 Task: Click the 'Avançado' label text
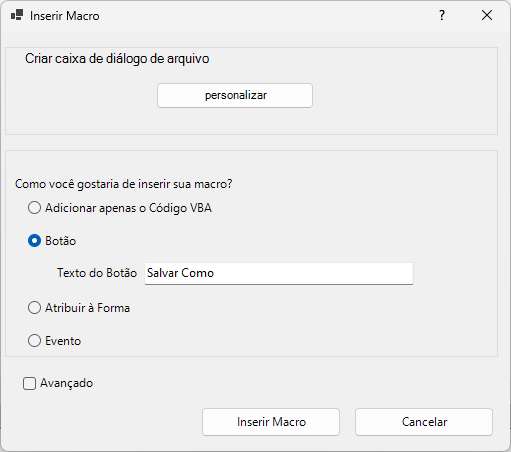click(x=67, y=383)
